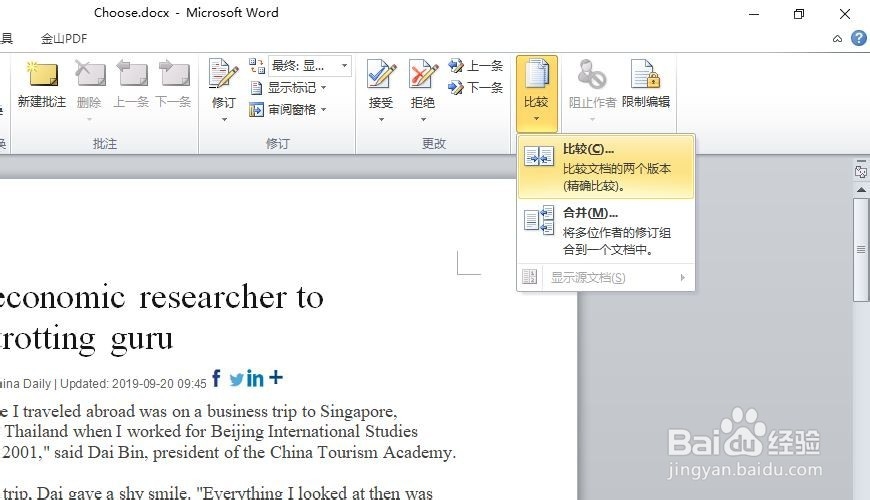Click the 新建批注 (New Comment) icon
This screenshot has height=500, width=870.
coord(42,74)
